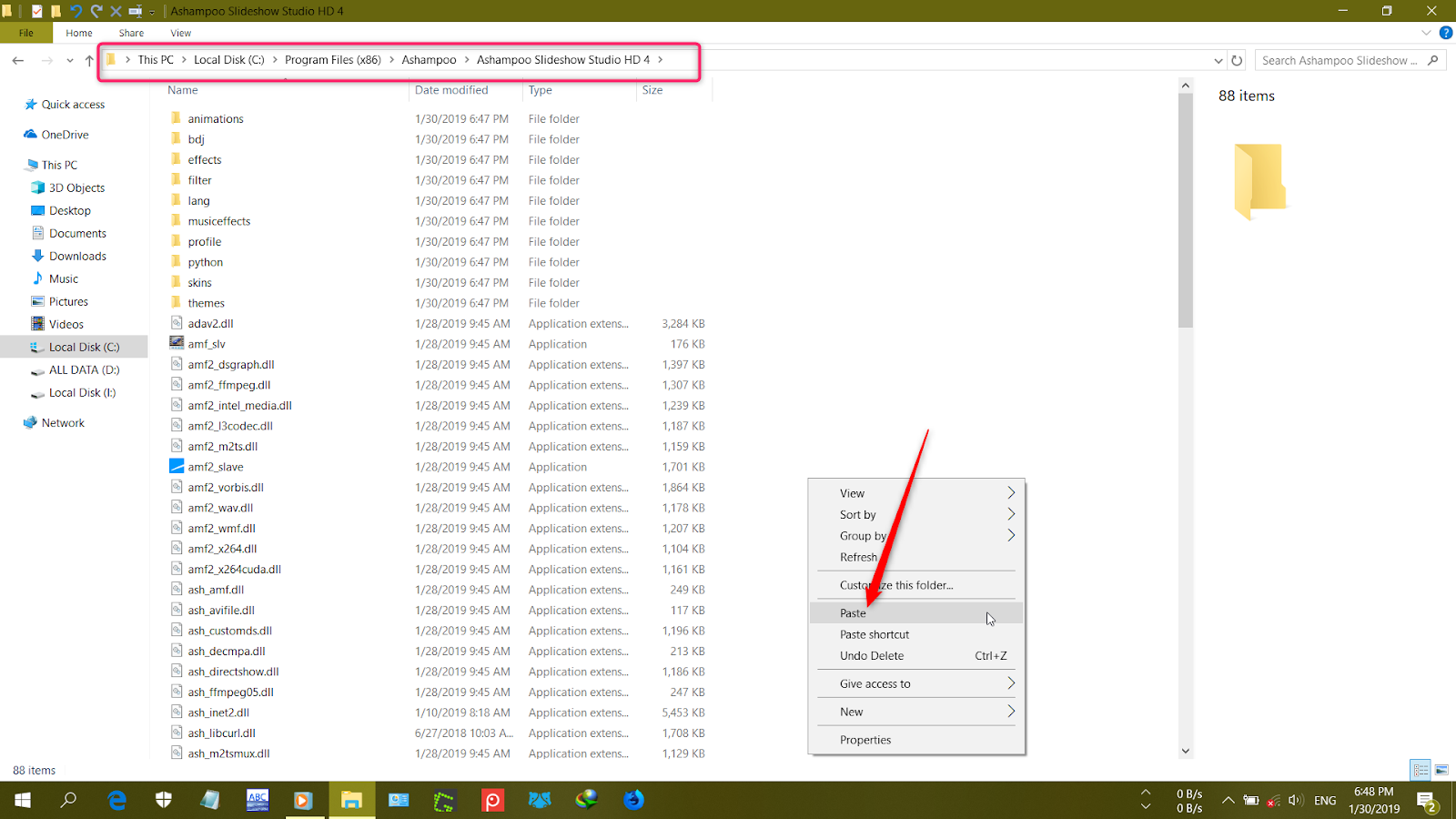Click the Rename icon in quick access toolbar
1456x819 pixels.
pyautogui.click(x=135, y=11)
